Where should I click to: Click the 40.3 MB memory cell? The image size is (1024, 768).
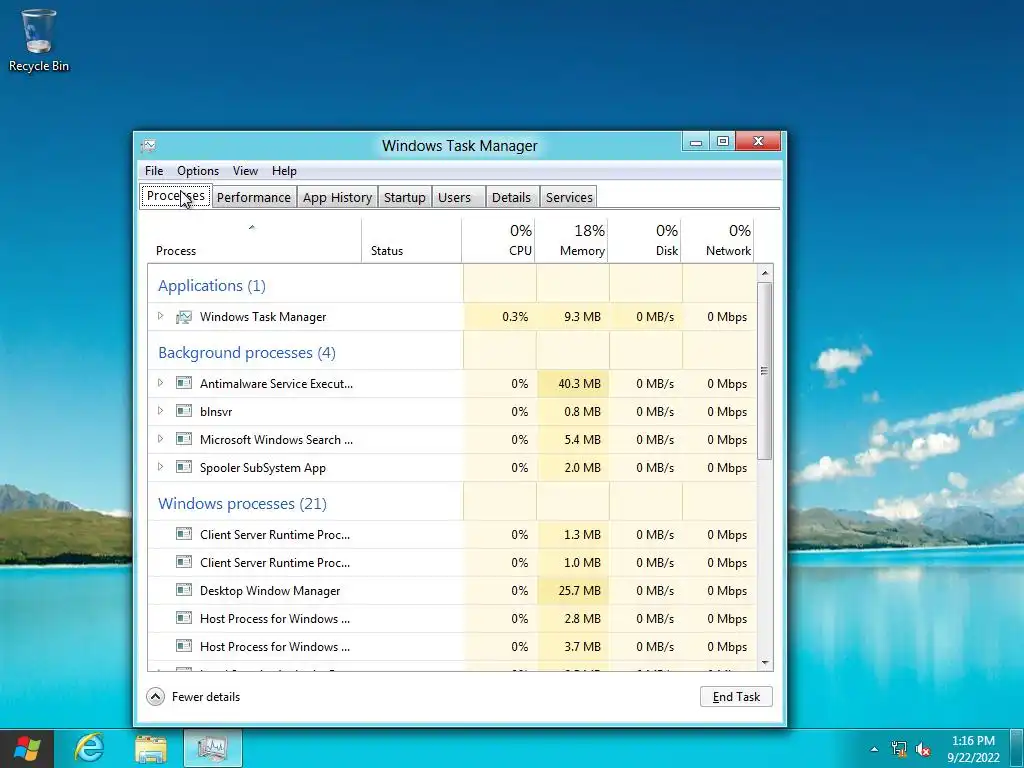[x=573, y=384]
